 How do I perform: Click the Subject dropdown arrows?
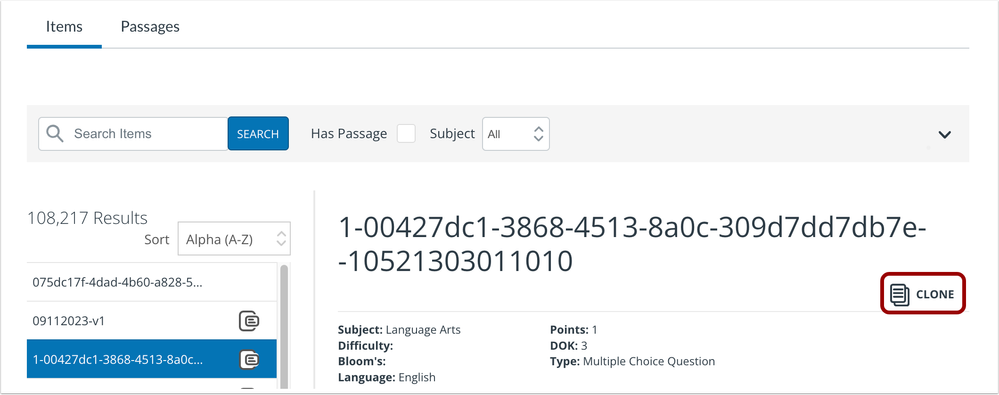tap(538, 134)
